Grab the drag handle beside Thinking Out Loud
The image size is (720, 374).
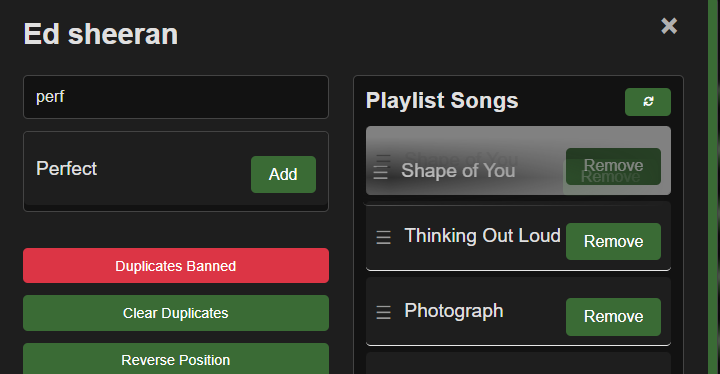pos(383,237)
